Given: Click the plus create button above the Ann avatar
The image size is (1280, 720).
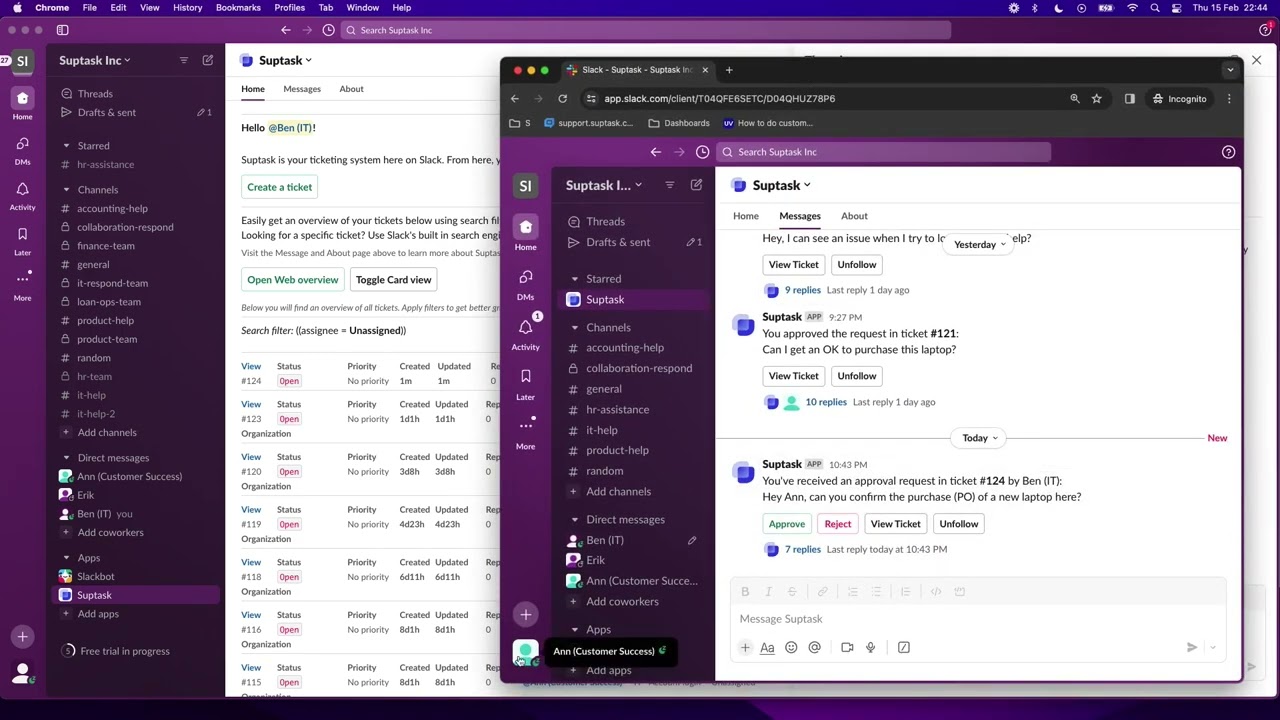Looking at the screenshot, I should point(525,615).
